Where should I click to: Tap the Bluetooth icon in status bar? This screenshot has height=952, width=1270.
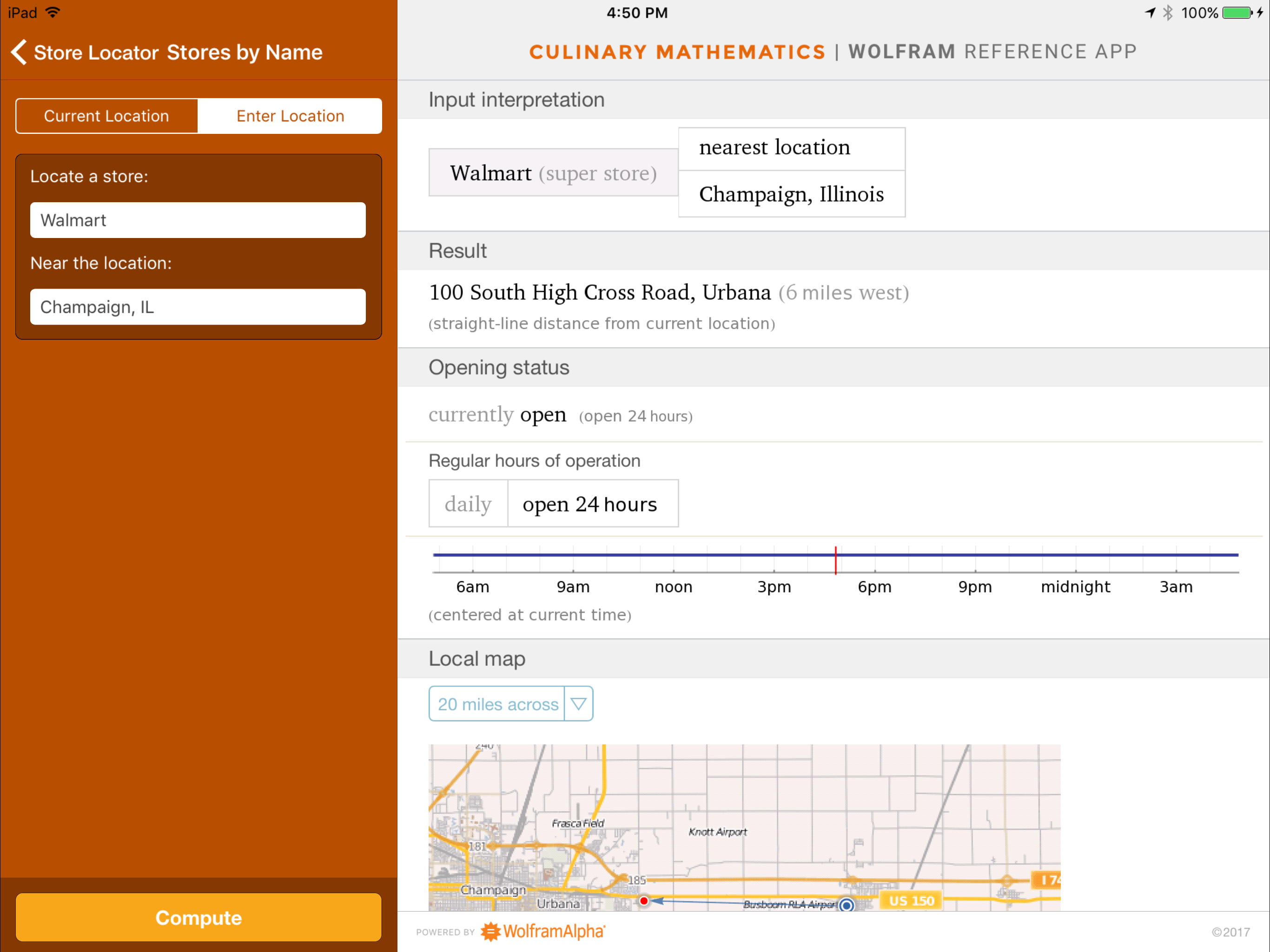[x=1167, y=13]
